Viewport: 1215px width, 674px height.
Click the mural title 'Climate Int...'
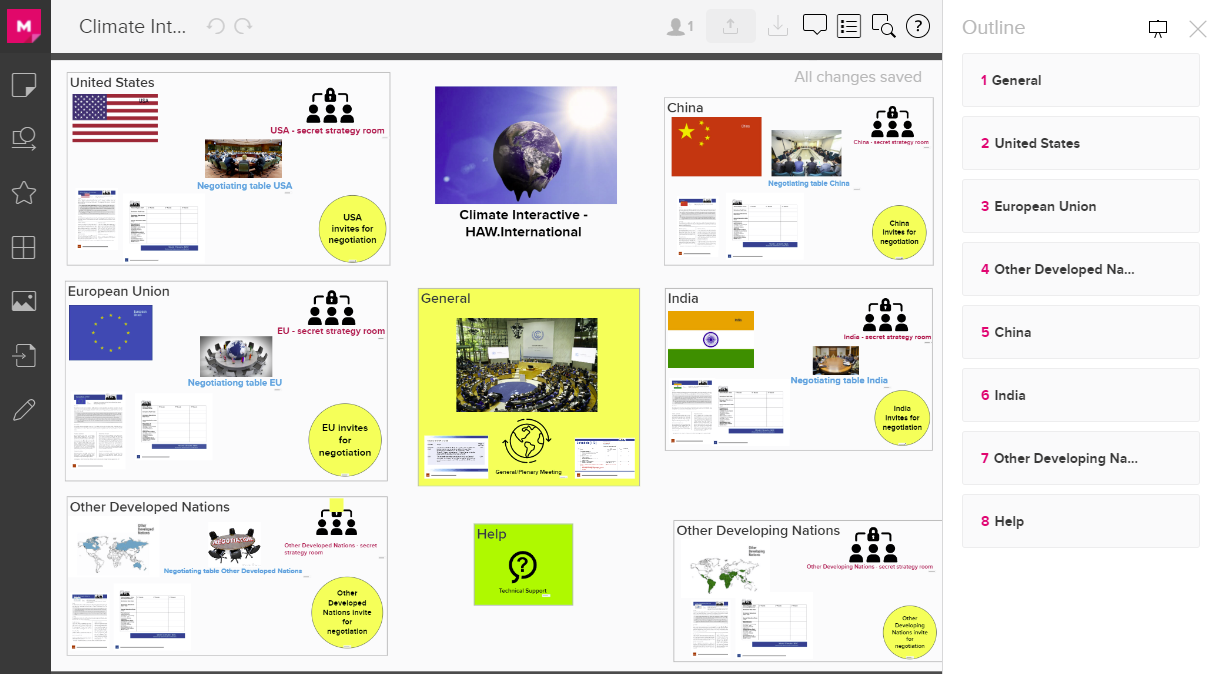click(133, 27)
